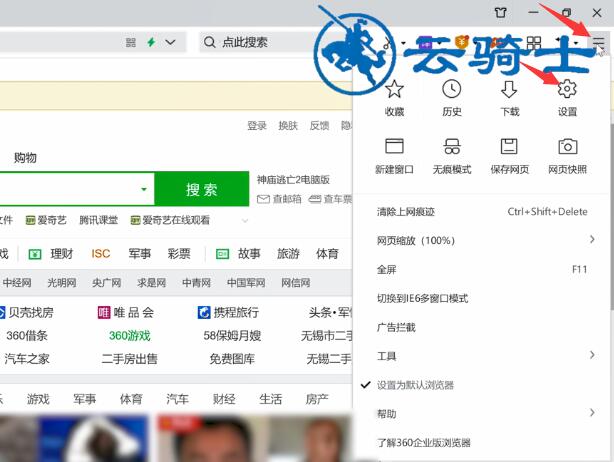Open 爱奇艺在线观看 link
The image size is (614, 462).
coord(170,220)
